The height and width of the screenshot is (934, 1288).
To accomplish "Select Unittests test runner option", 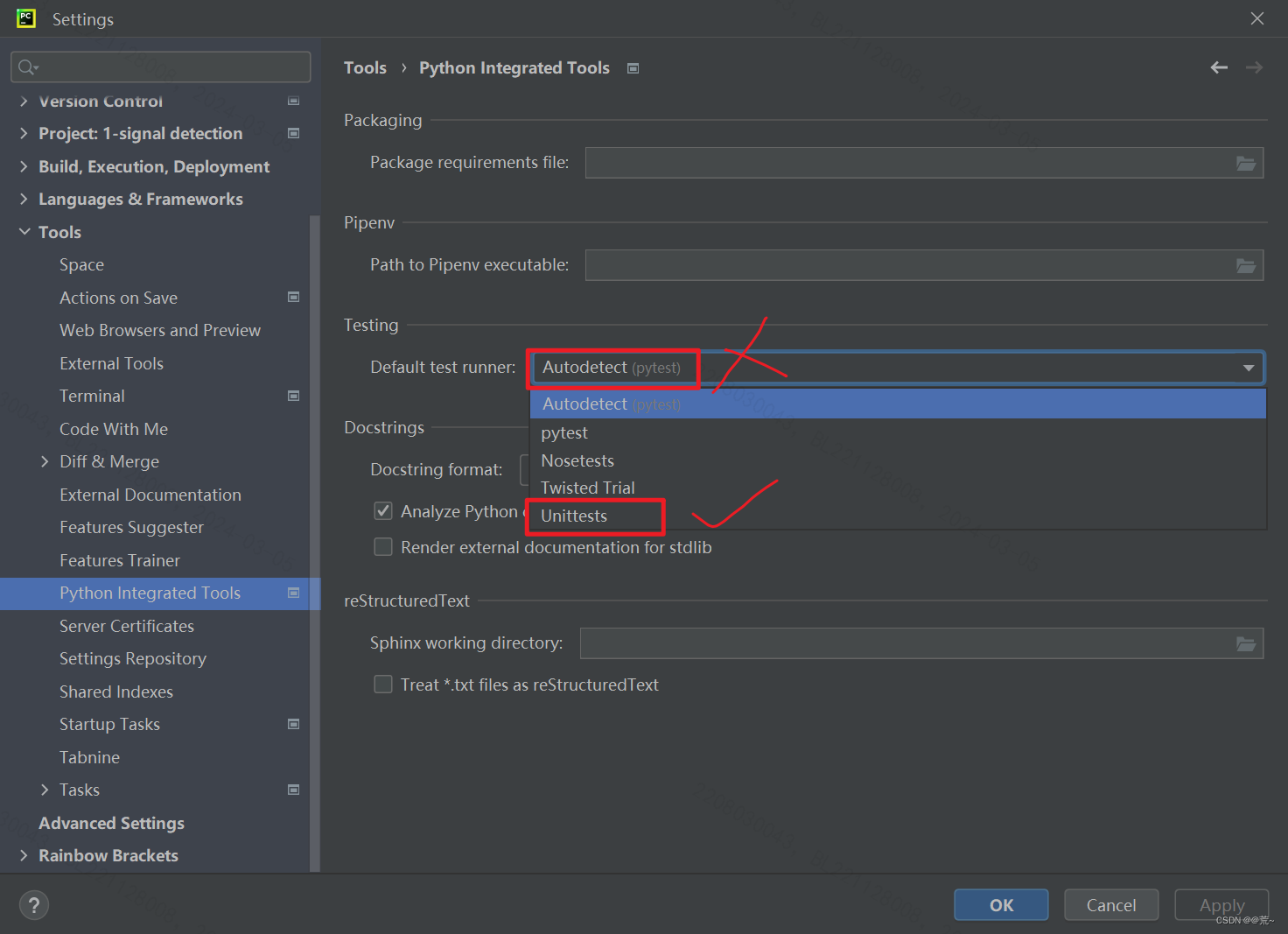I will click(898, 516).
